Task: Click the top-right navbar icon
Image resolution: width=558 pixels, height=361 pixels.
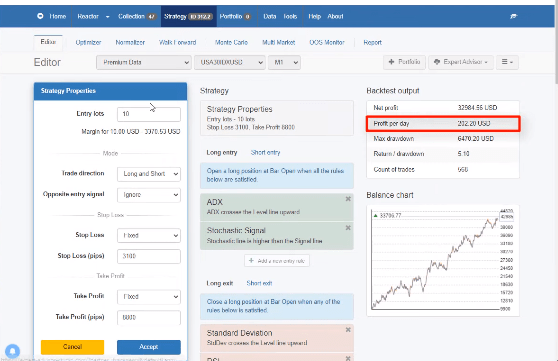Action: coord(513,16)
